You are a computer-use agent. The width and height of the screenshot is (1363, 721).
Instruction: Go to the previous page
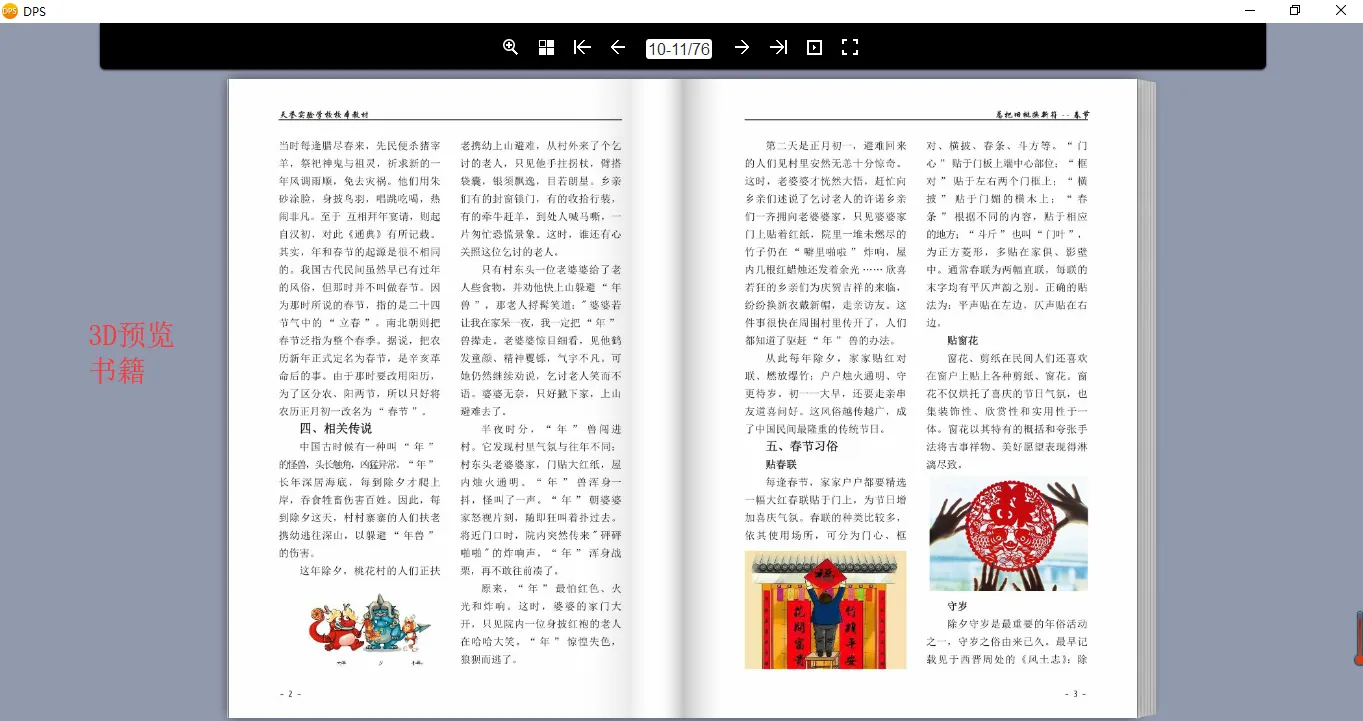click(618, 47)
